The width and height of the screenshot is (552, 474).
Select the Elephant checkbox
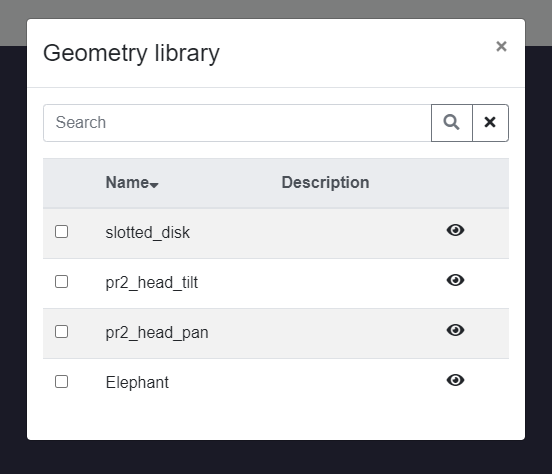[62, 382]
